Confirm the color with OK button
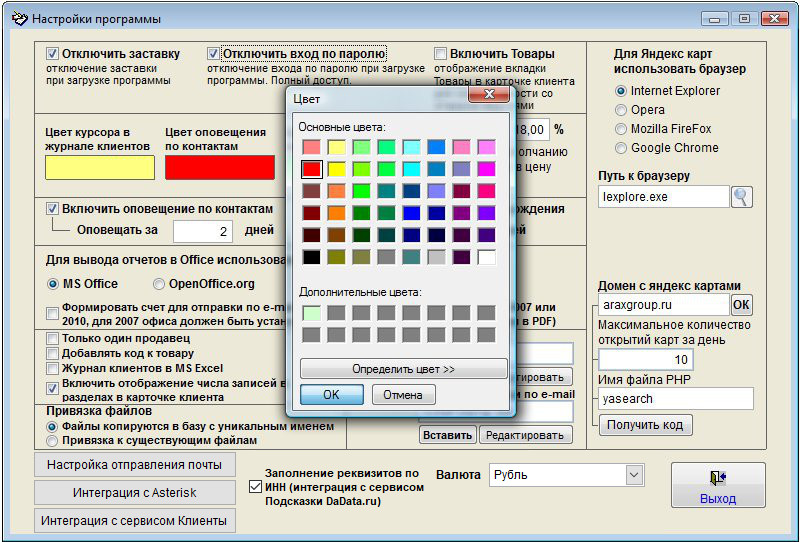 tap(331, 395)
